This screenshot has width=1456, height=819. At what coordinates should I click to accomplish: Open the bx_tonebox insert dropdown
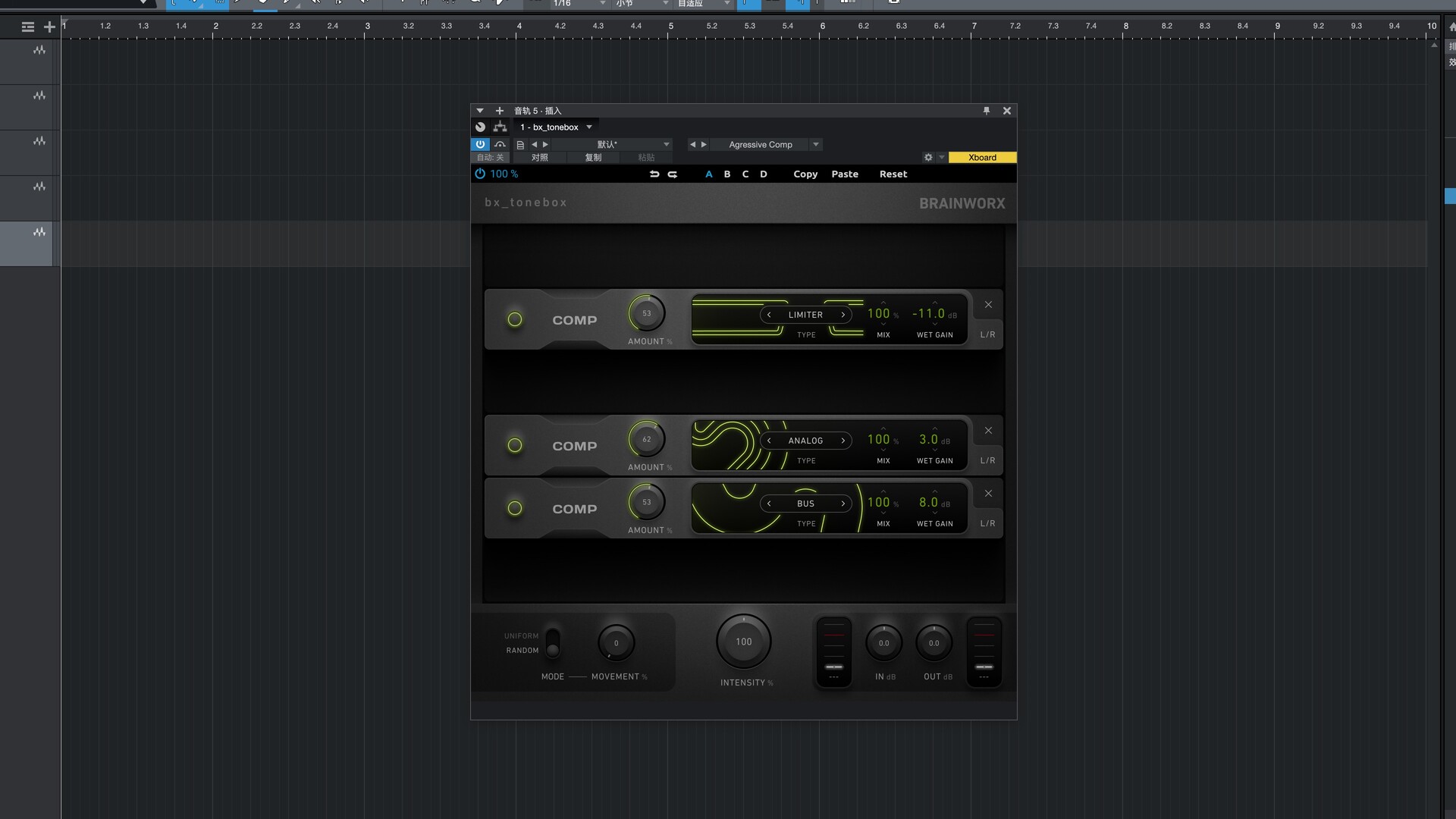588,127
